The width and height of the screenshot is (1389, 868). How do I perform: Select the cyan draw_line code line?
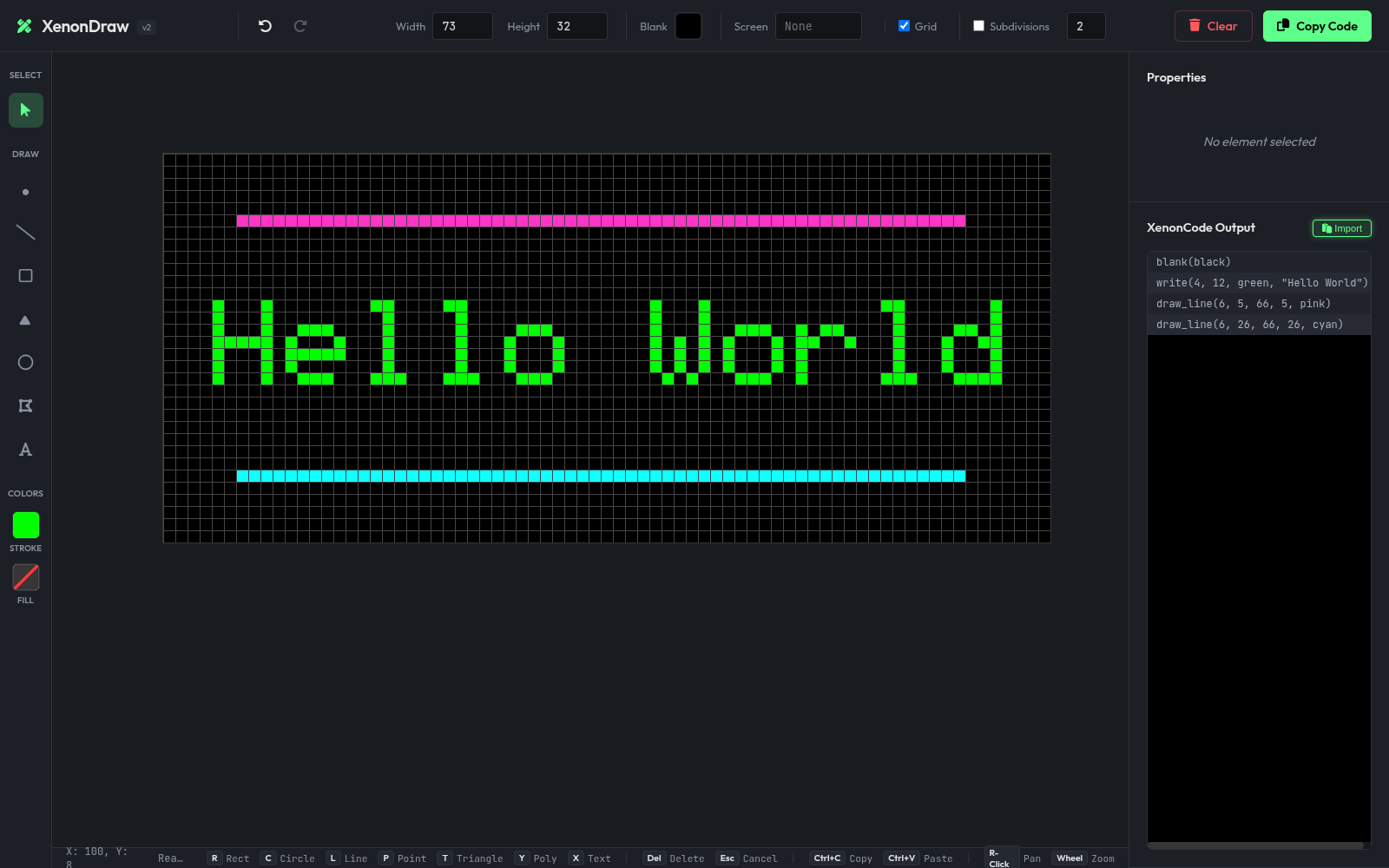[x=1259, y=325]
